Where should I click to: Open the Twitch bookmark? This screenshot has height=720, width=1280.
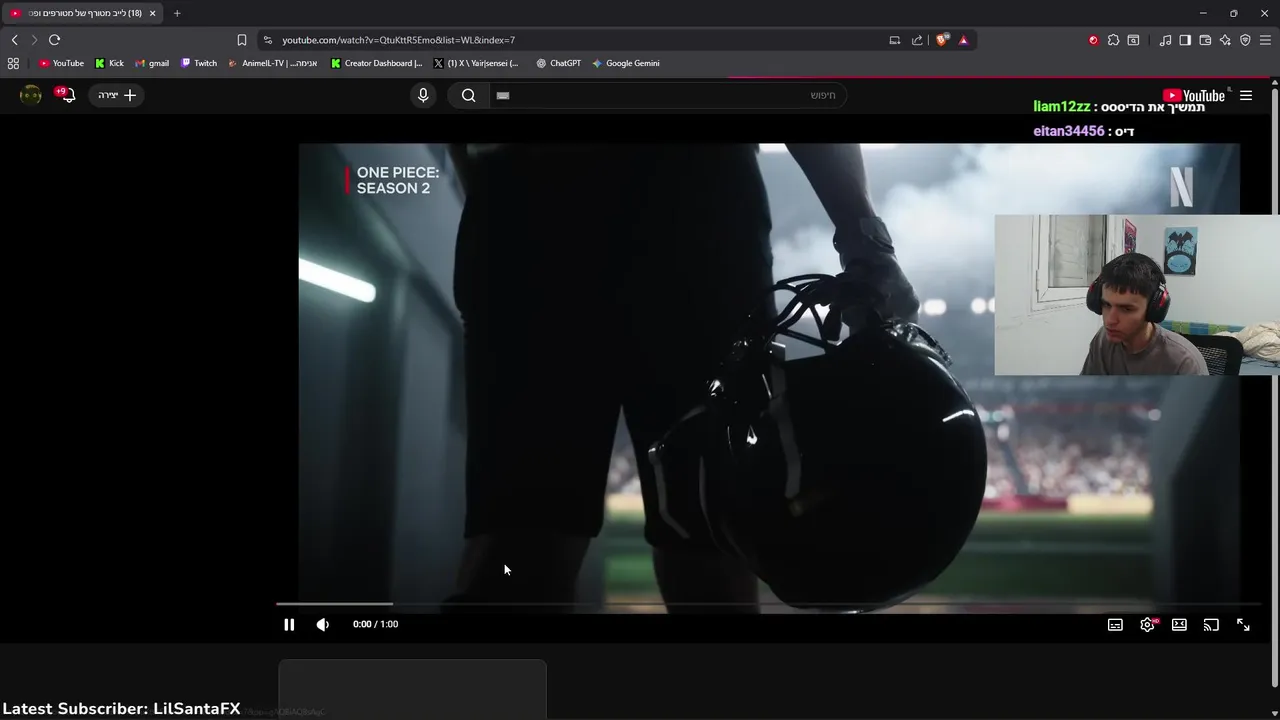[x=199, y=63]
